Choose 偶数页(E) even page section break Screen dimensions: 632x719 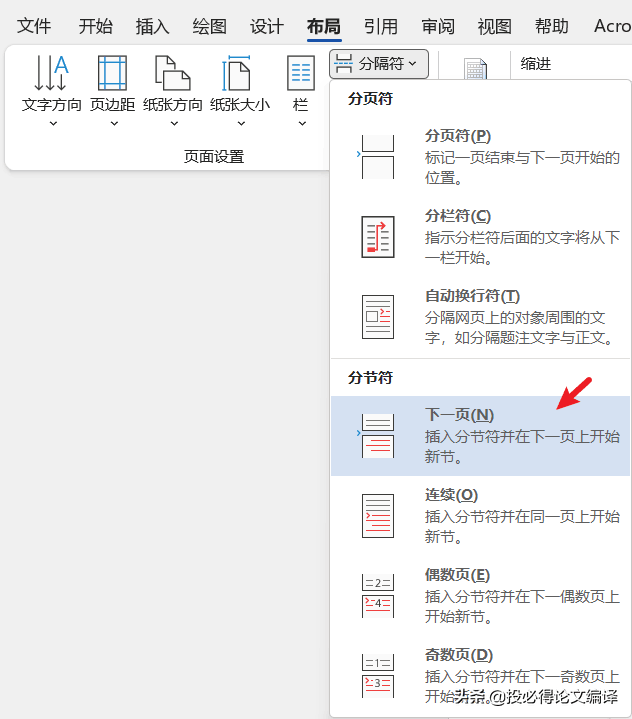point(480,595)
